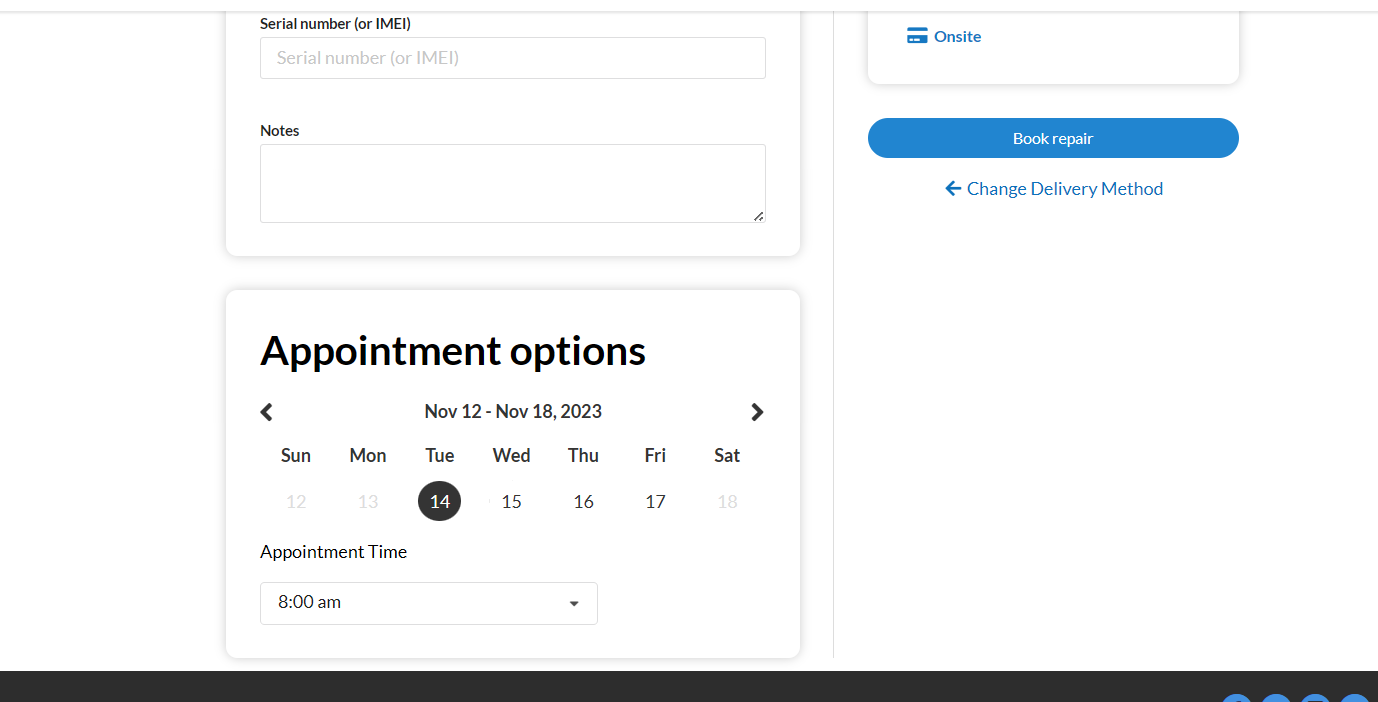Advance to the next week in the calendar
The image size is (1378, 702).
[x=757, y=412]
